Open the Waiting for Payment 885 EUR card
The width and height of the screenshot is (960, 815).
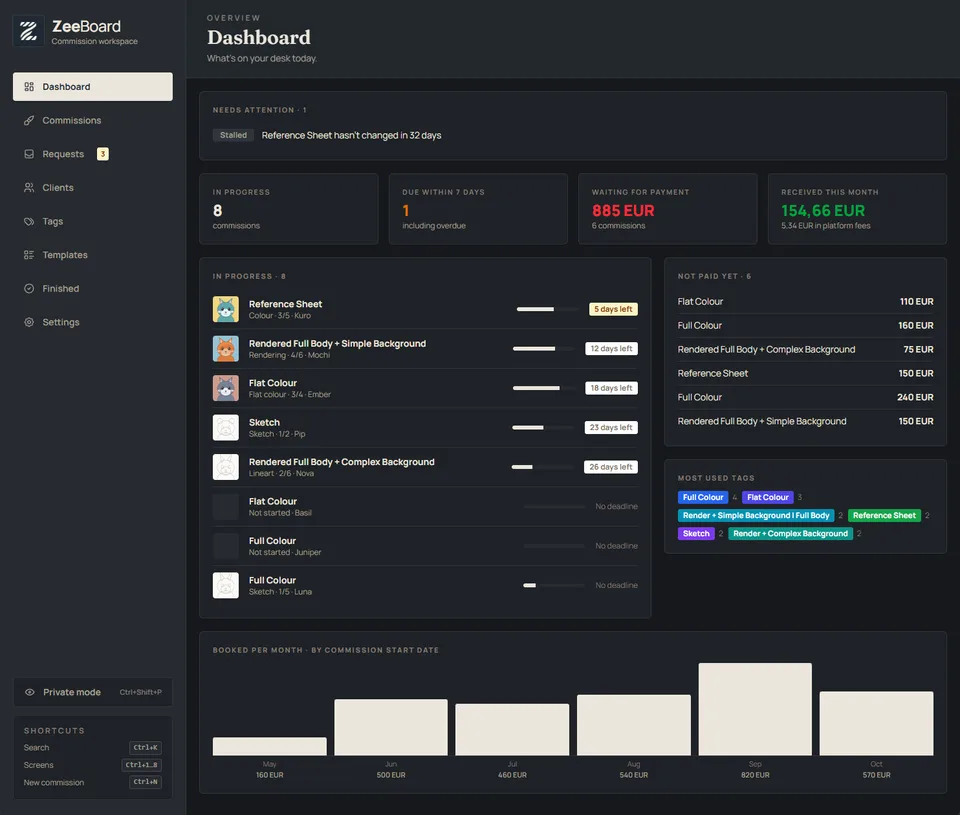coord(667,209)
